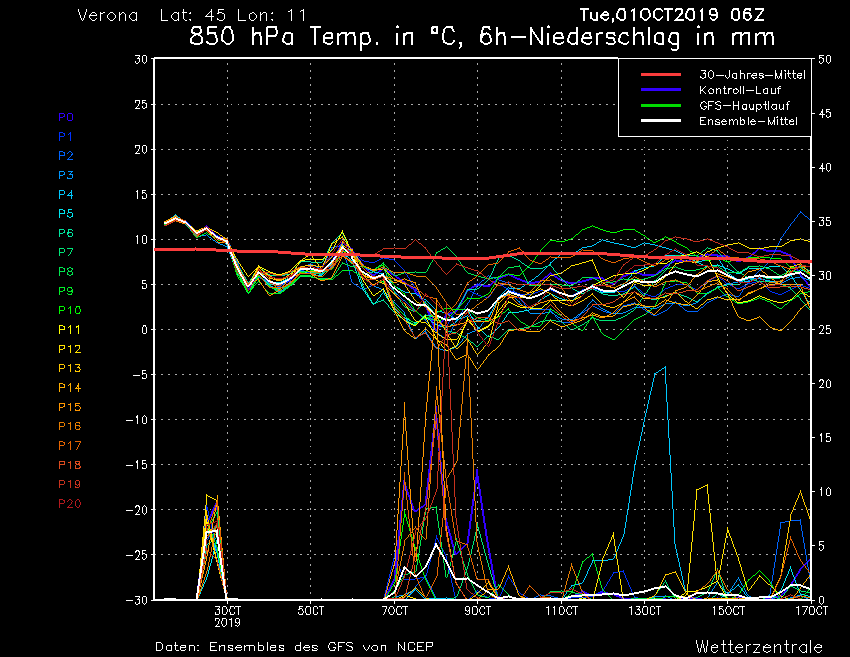Image resolution: width=850 pixels, height=657 pixels.
Task: Click the '5OCT' date axis label
Action: pyautogui.click(x=311, y=611)
